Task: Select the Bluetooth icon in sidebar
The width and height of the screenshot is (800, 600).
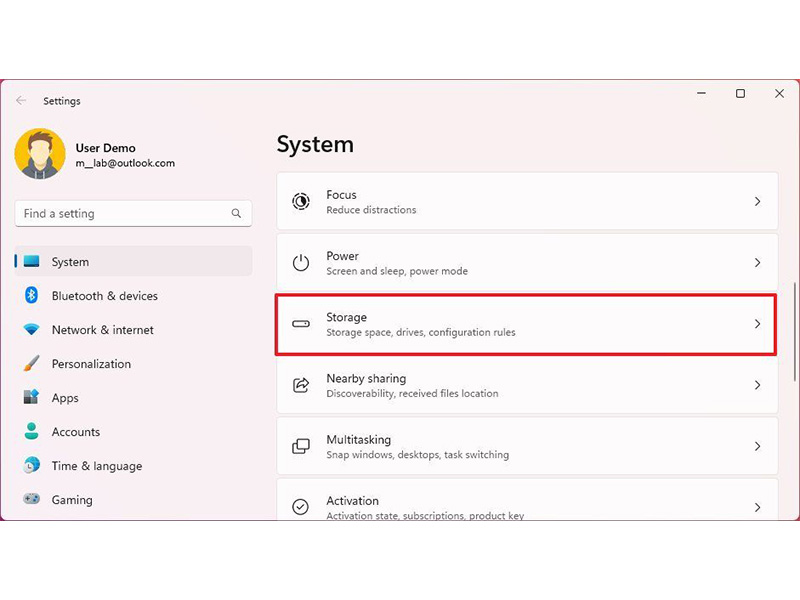Action: coord(32,295)
